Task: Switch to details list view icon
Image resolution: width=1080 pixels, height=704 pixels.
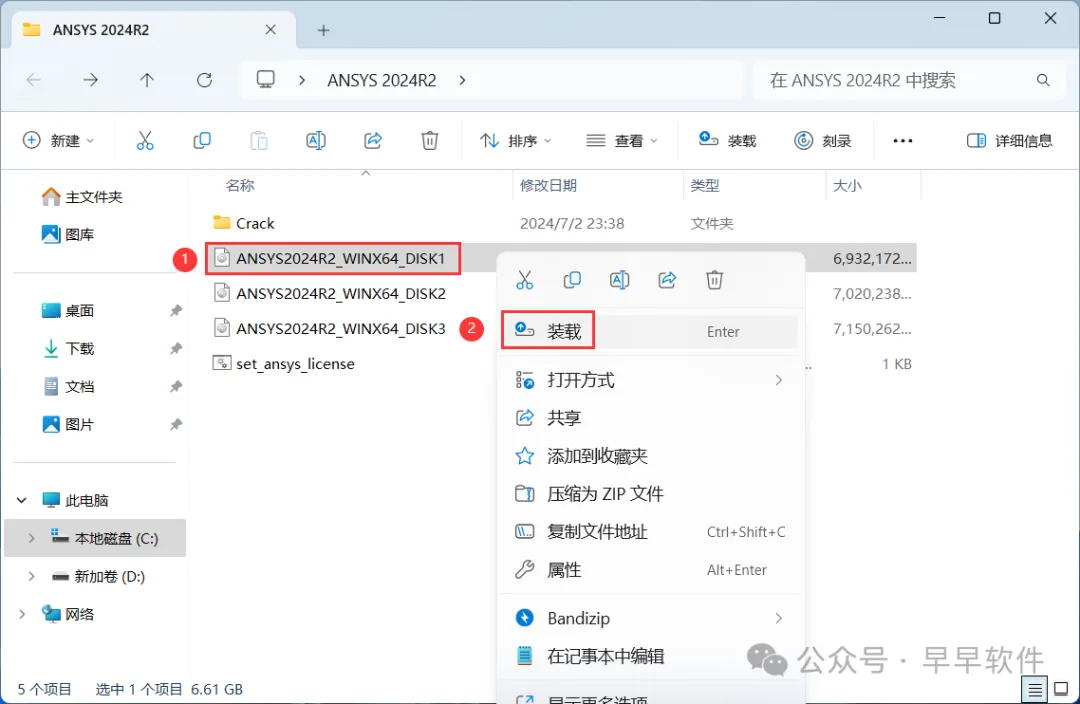Action: click(1035, 689)
